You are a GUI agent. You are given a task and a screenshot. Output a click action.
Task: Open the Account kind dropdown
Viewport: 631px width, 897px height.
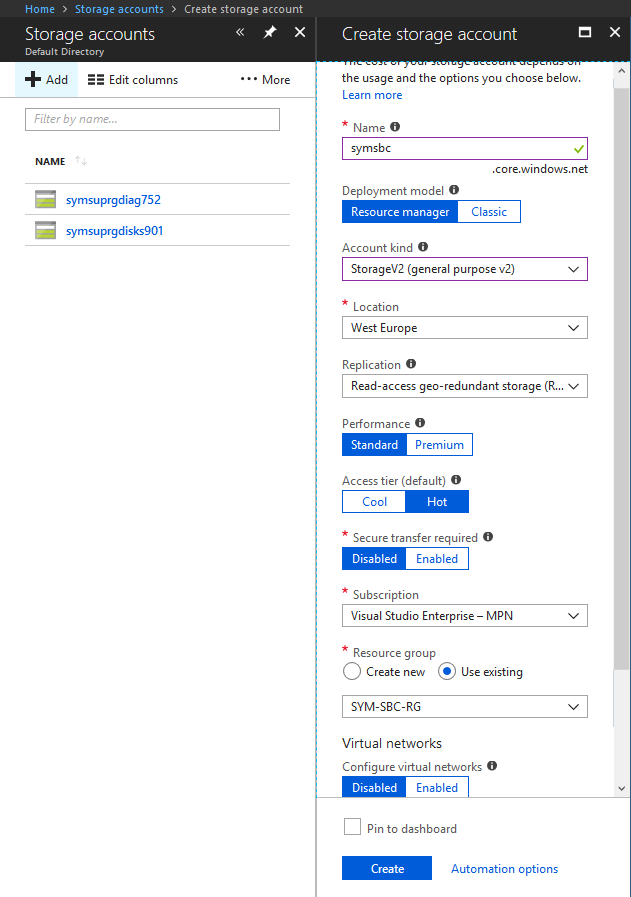pos(465,269)
